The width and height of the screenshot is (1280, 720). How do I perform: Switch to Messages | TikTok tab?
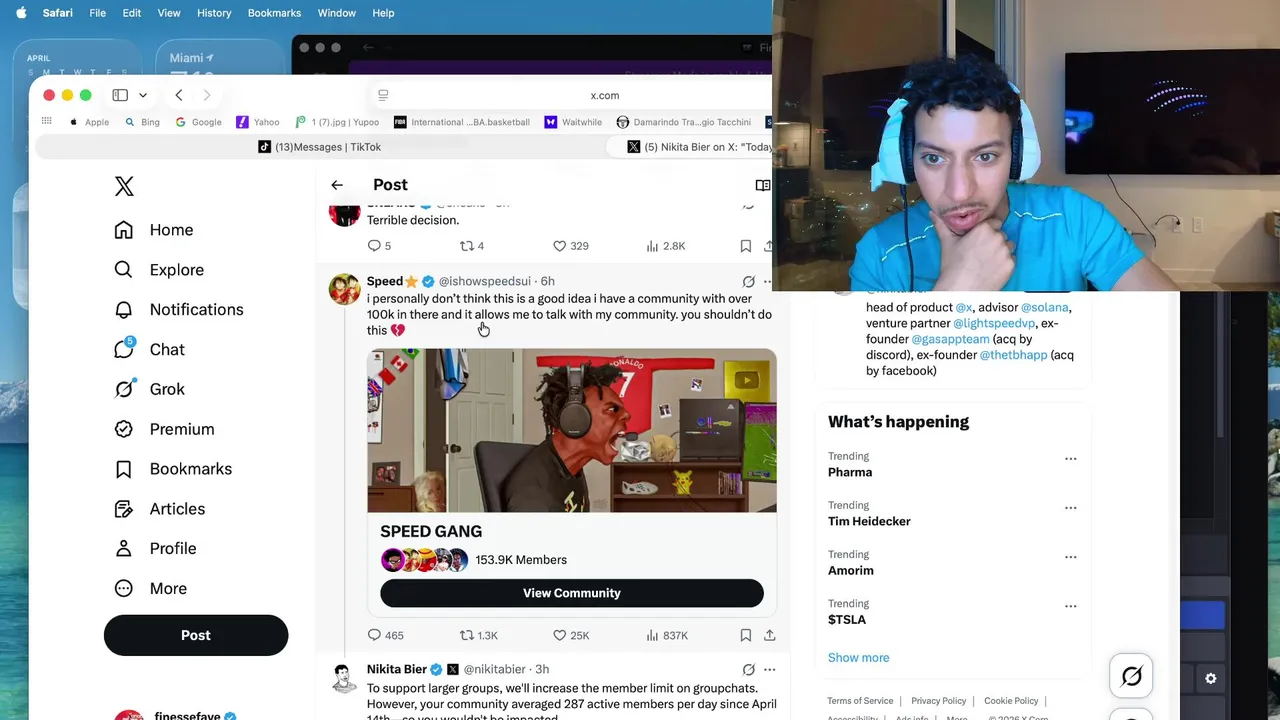click(x=320, y=147)
